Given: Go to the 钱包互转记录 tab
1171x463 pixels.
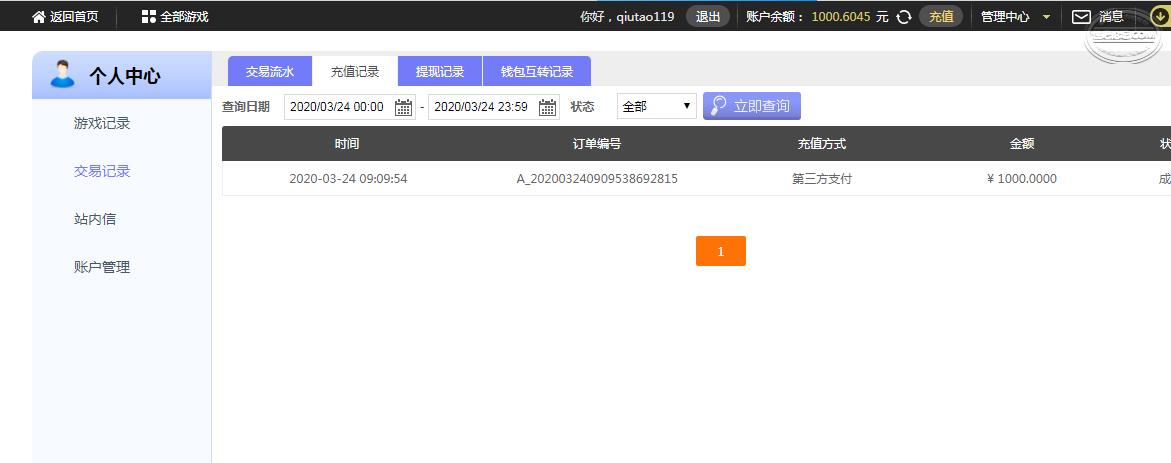Looking at the screenshot, I should click(537, 71).
